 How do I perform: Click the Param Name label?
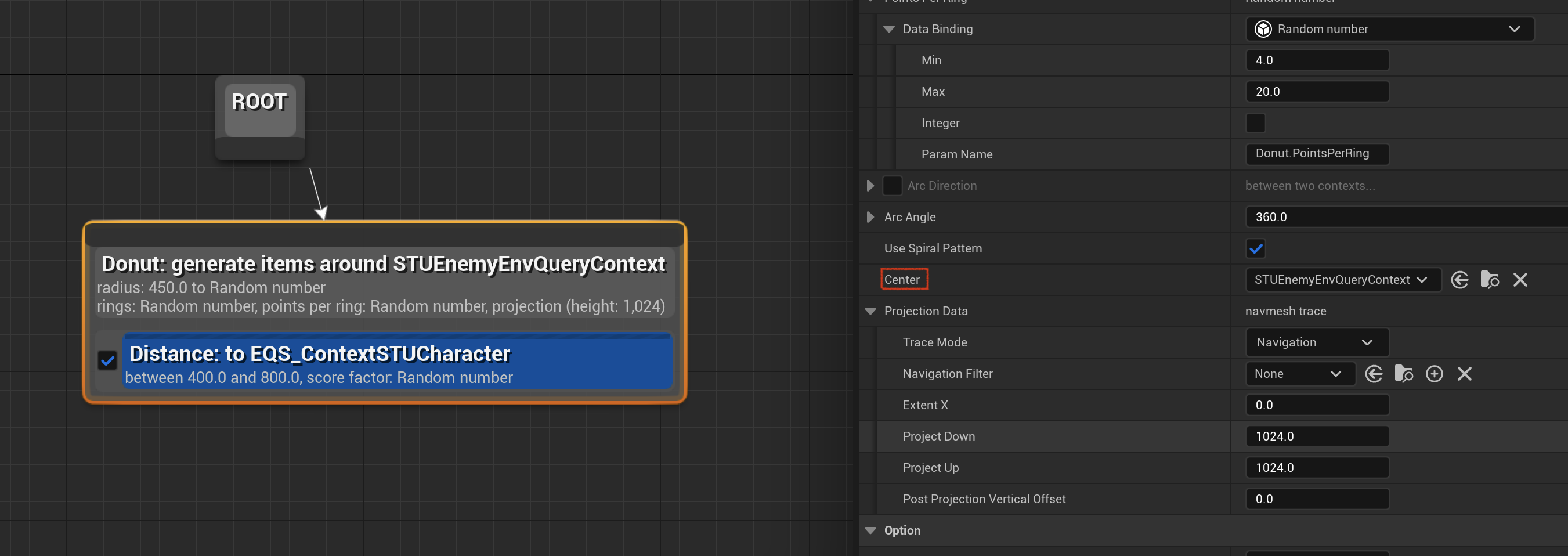(956, 155)
